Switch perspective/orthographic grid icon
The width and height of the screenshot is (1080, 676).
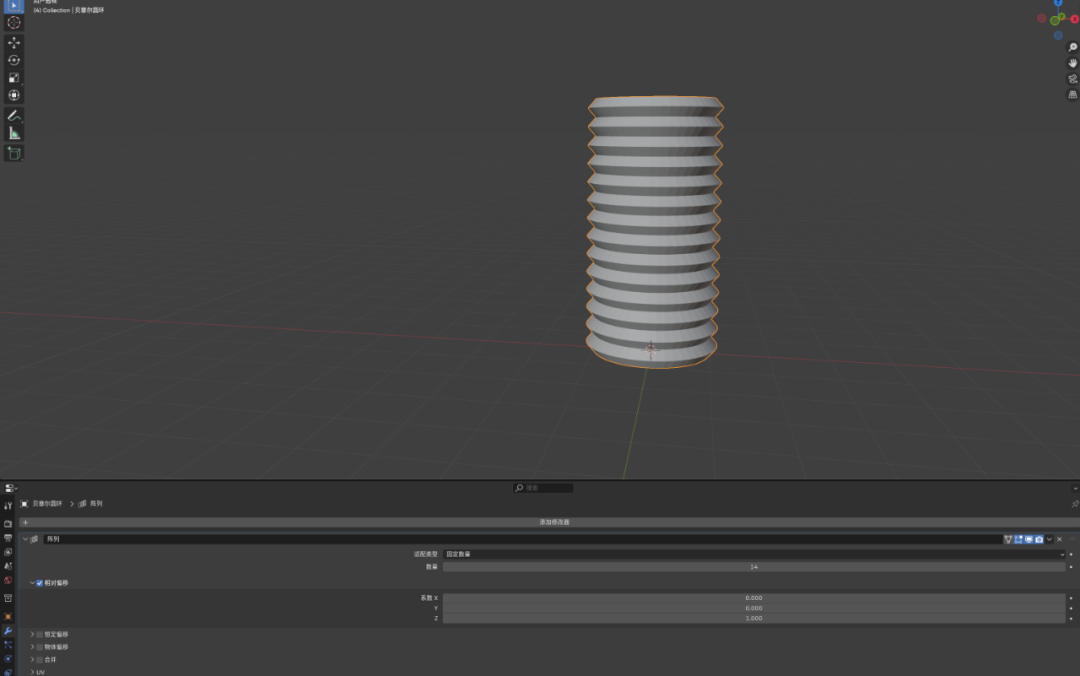tap(1072, 94)
